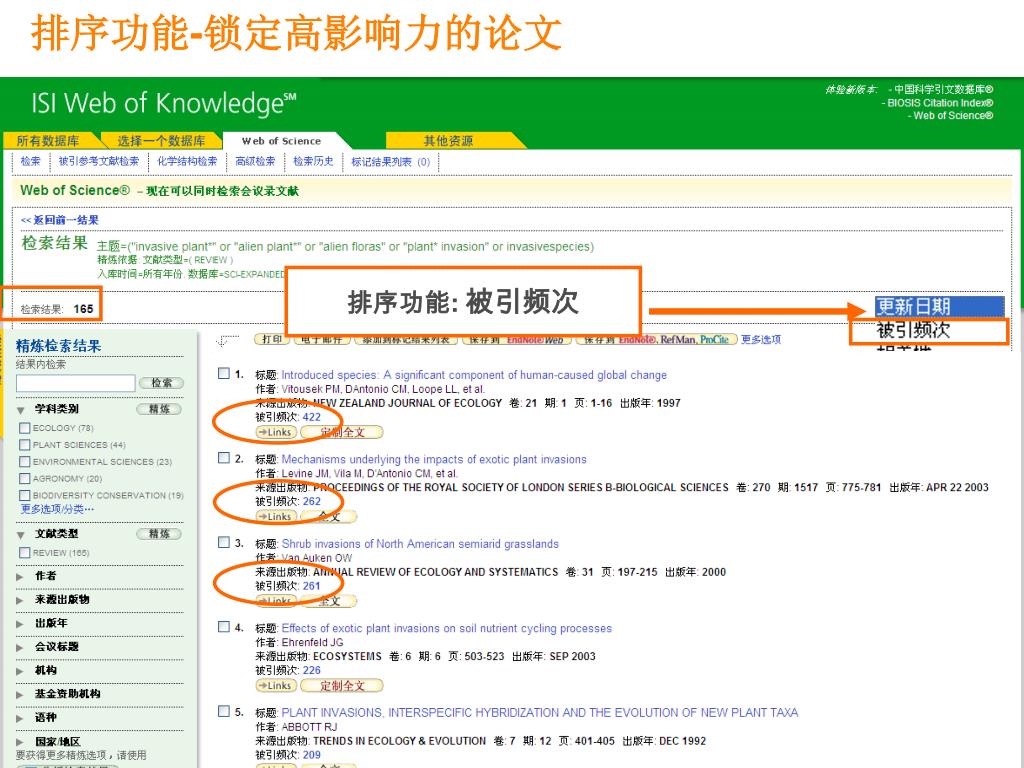The width and height of the screenshot is (1024, 768).
Task: Enable the ECOLOGY (78) category filter
Action: (x=25, y=428)
